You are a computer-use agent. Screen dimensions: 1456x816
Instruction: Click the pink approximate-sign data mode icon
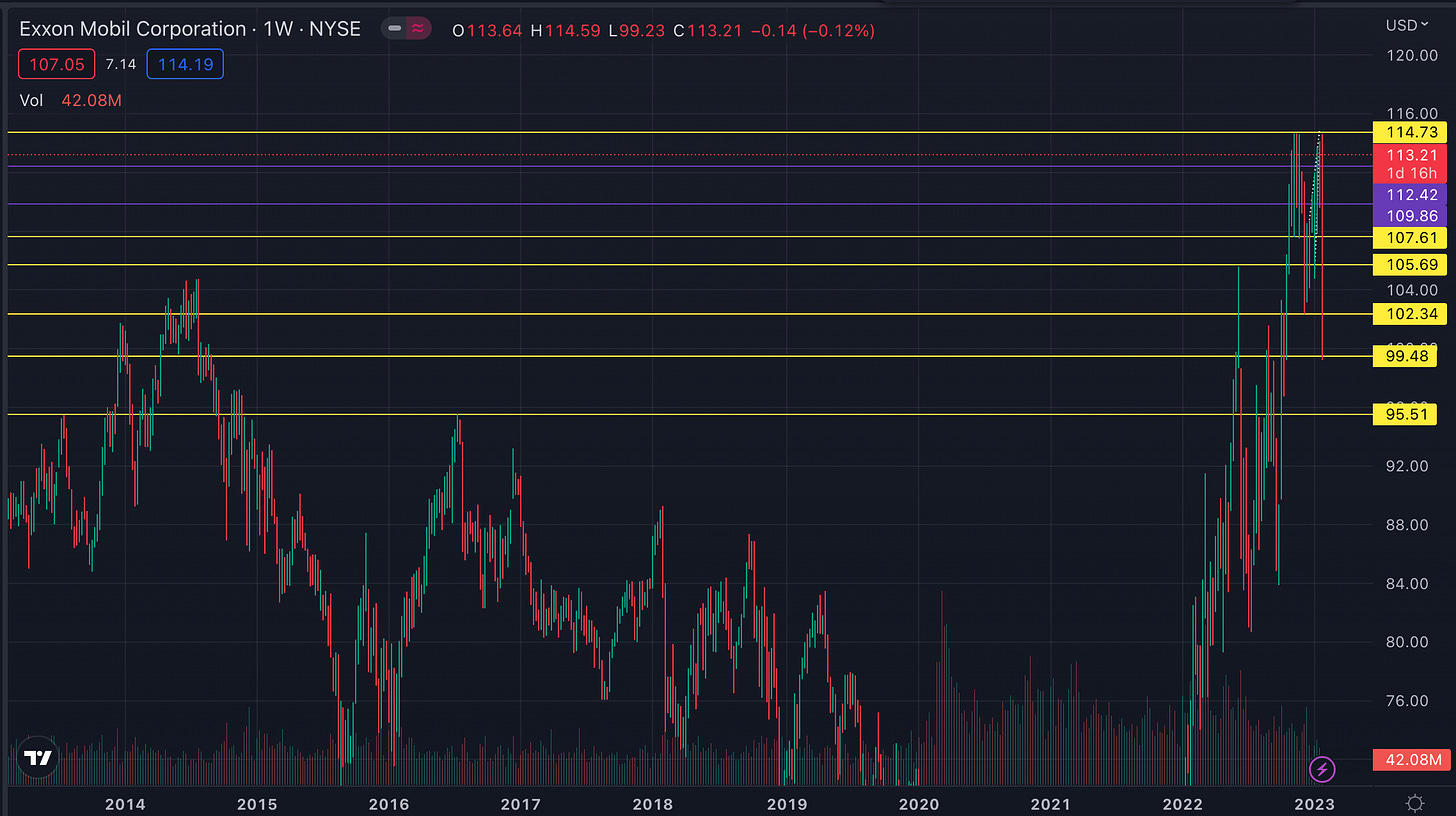tap(417, 30)
